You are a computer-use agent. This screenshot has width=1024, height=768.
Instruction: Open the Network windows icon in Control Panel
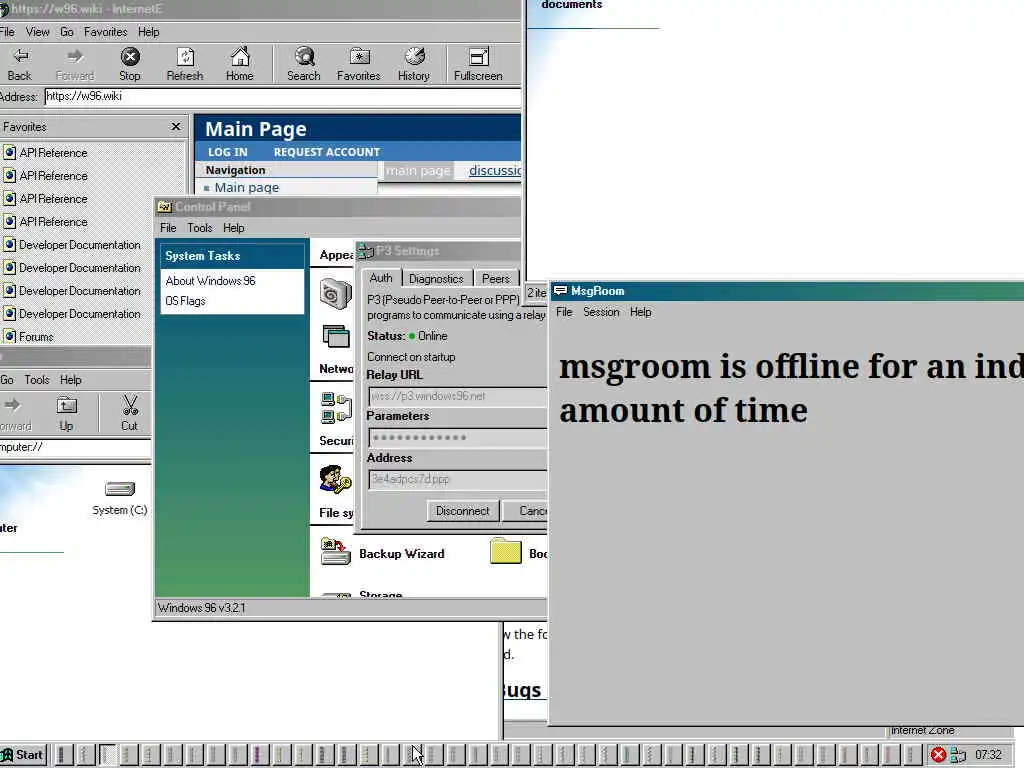point(336,337)
